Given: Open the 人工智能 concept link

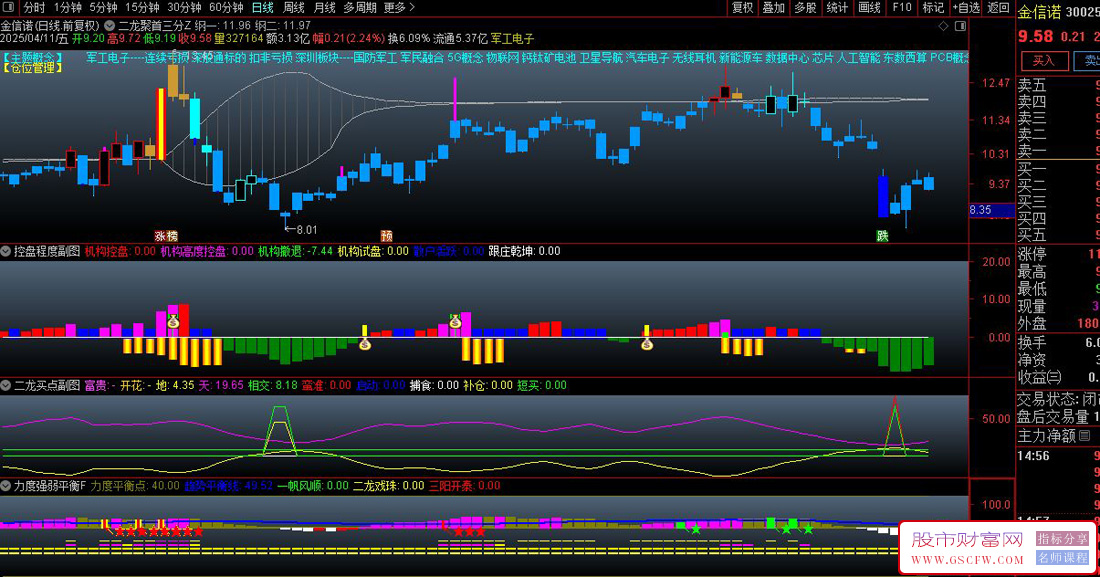Looking at the screenshot, I should tap(859, 58).
